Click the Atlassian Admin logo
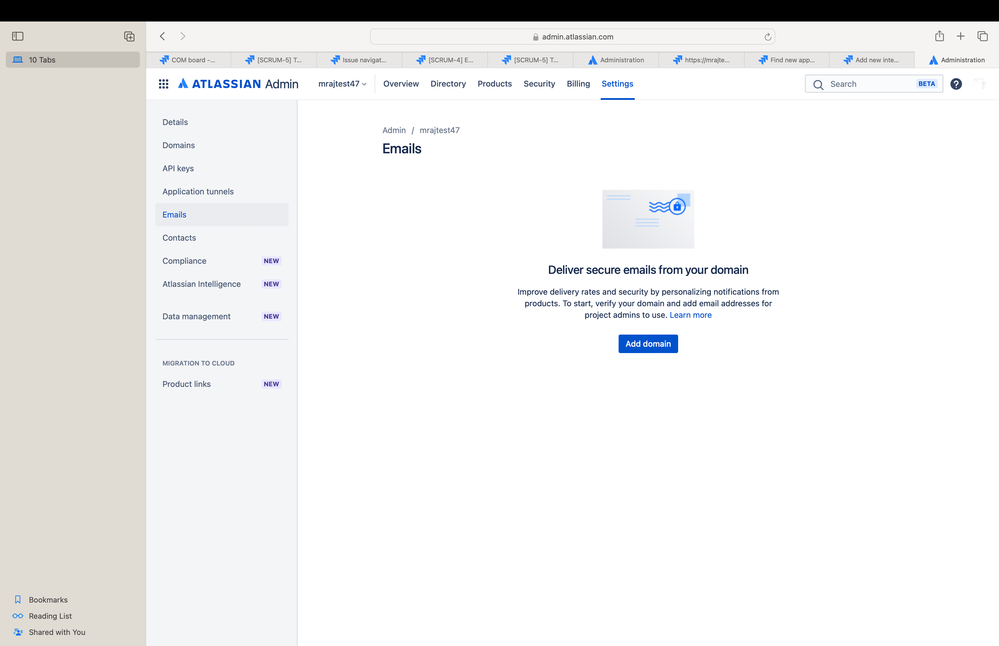 coord(238,83)
